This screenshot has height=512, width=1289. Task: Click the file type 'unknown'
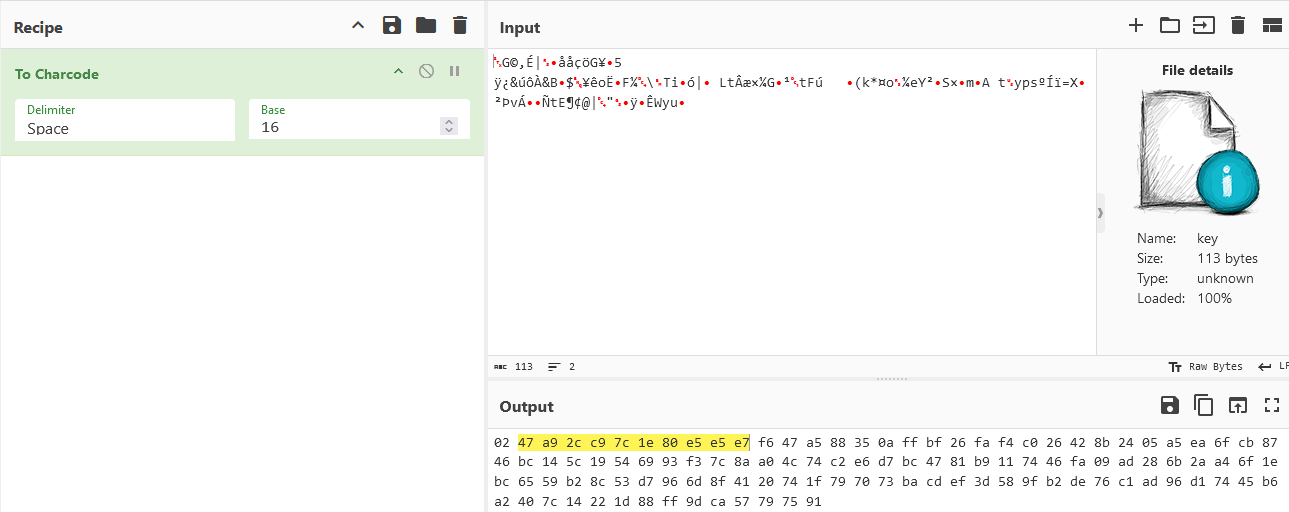(x=1225, y=278)
